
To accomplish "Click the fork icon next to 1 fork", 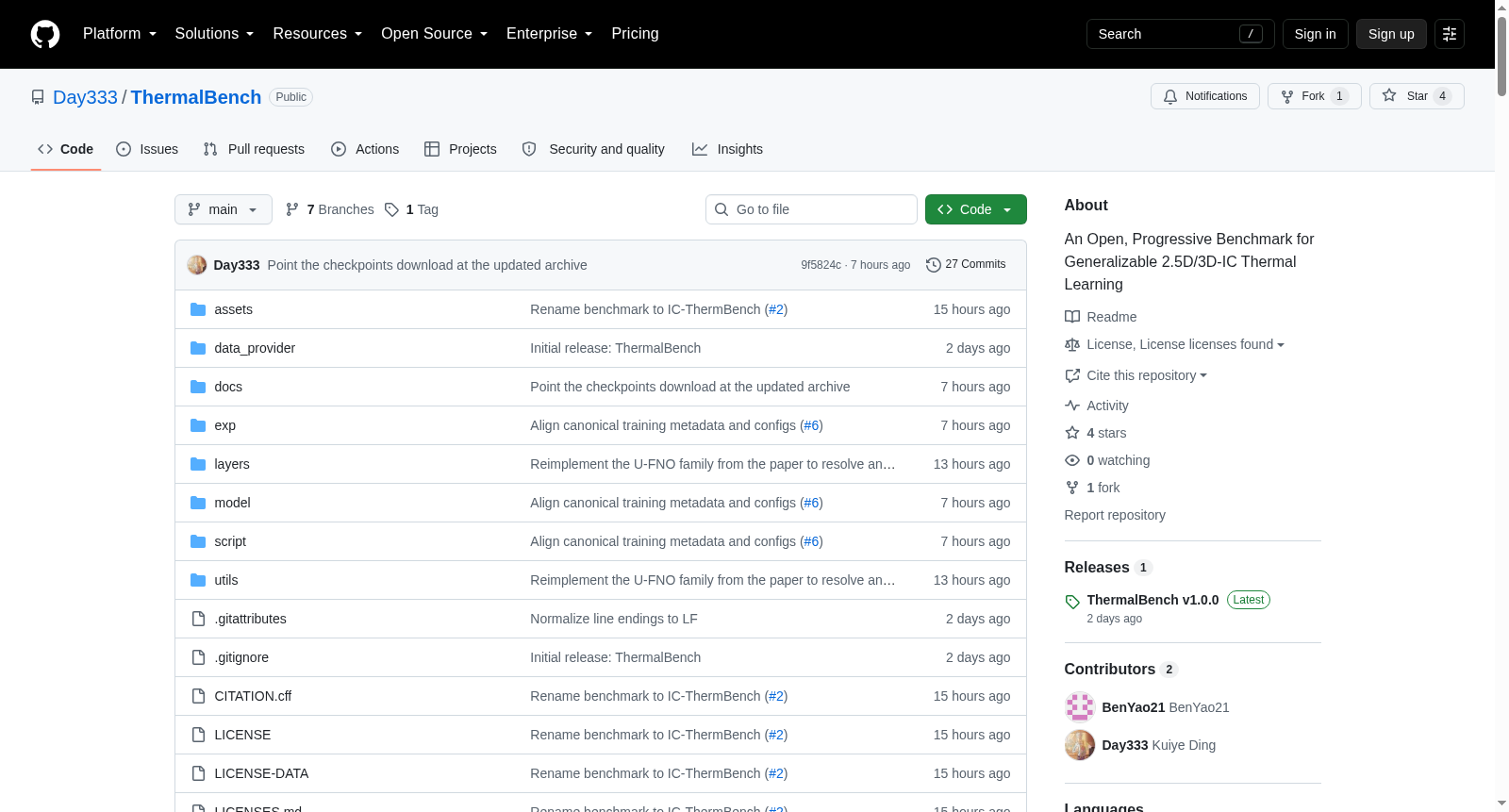I will 1072,488.
